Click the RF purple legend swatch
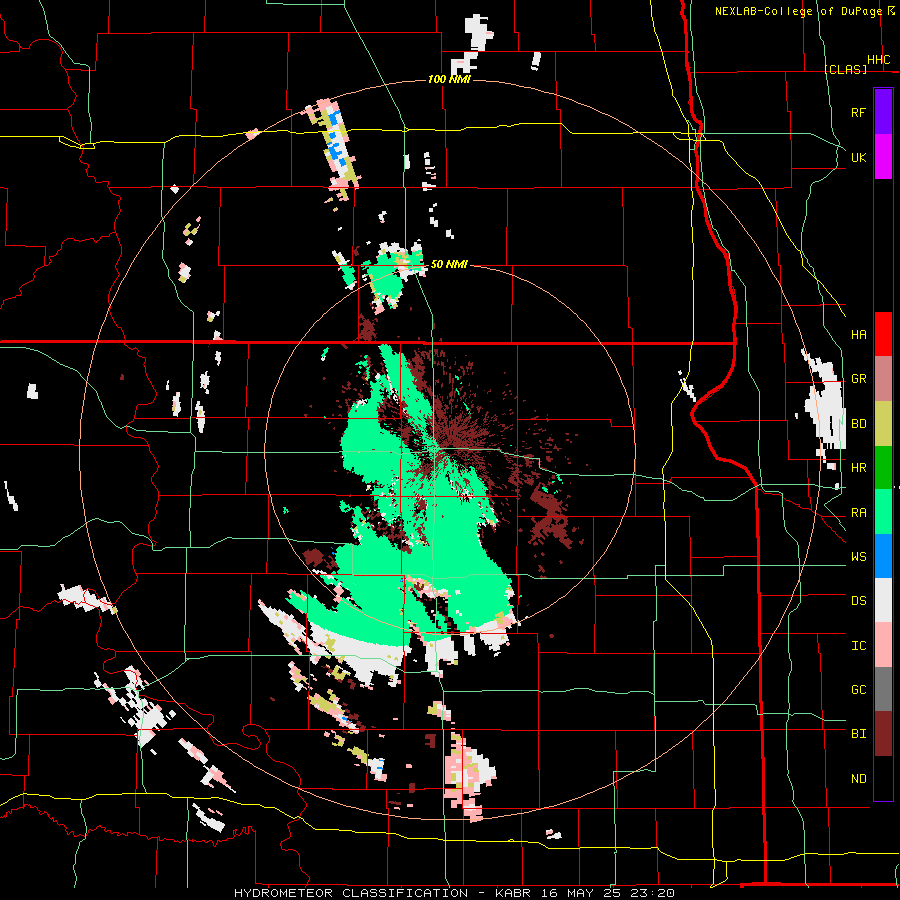 tap(883, 112)
